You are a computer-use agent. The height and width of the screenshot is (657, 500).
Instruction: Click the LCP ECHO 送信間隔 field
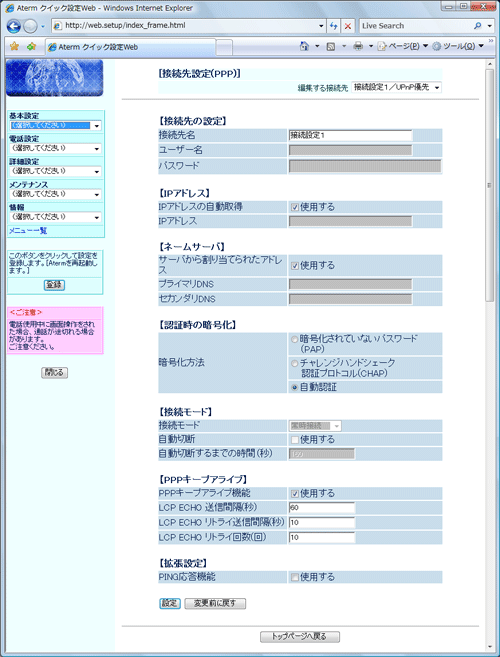tap(322, 507)
